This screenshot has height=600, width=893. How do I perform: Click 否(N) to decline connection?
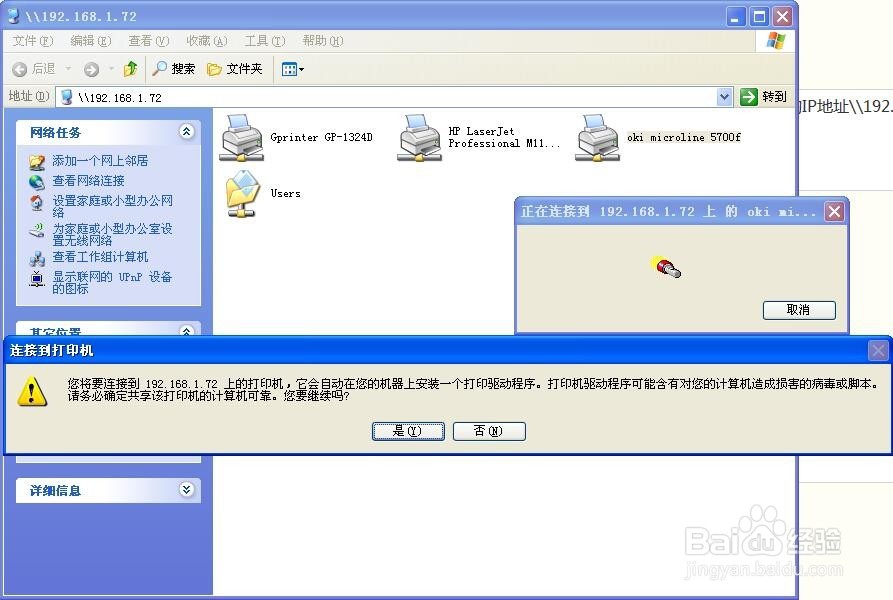pyautogui.click(x=489, y=431)
